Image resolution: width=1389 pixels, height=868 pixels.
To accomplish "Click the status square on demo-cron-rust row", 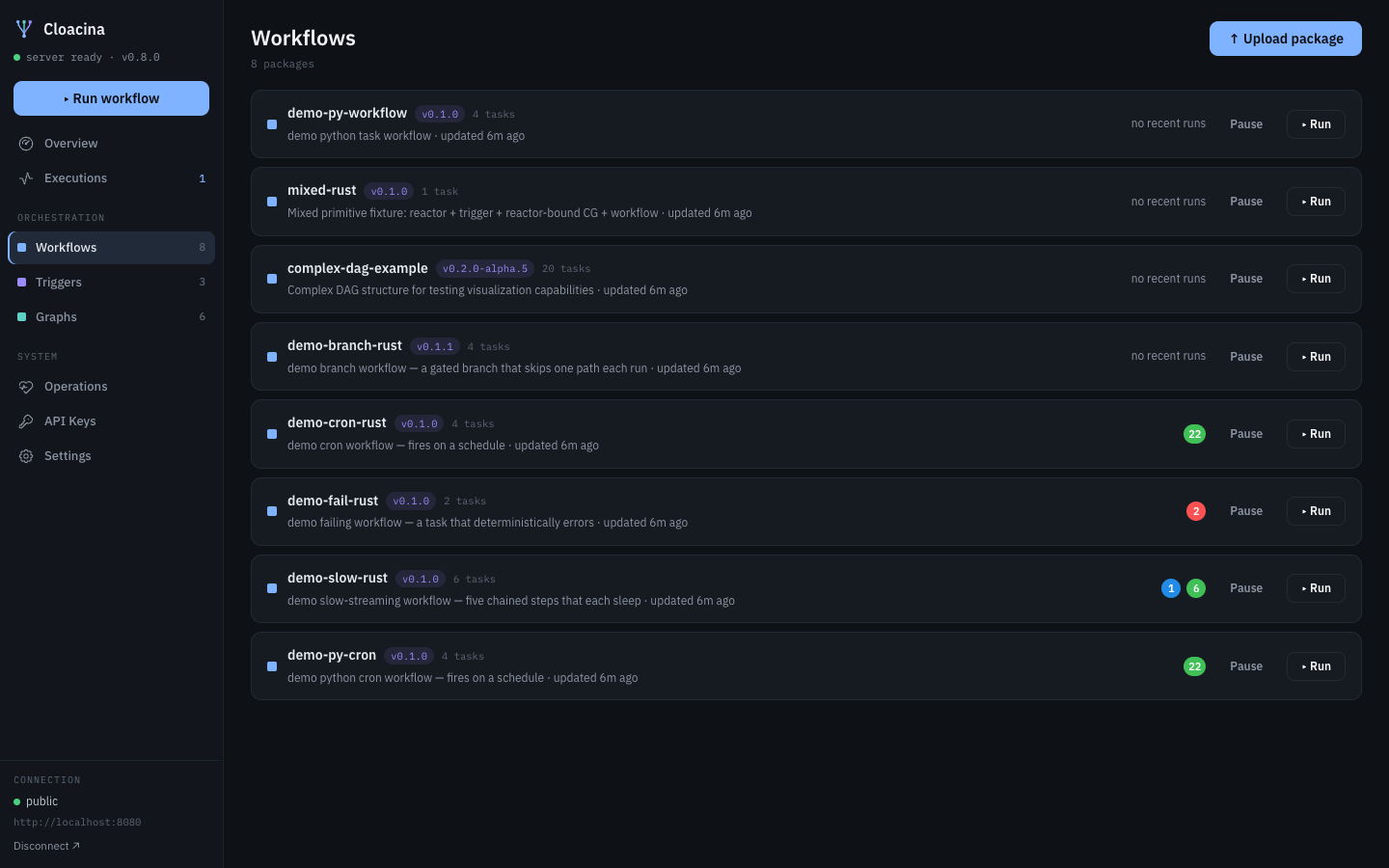I will (x=272, y=434).
